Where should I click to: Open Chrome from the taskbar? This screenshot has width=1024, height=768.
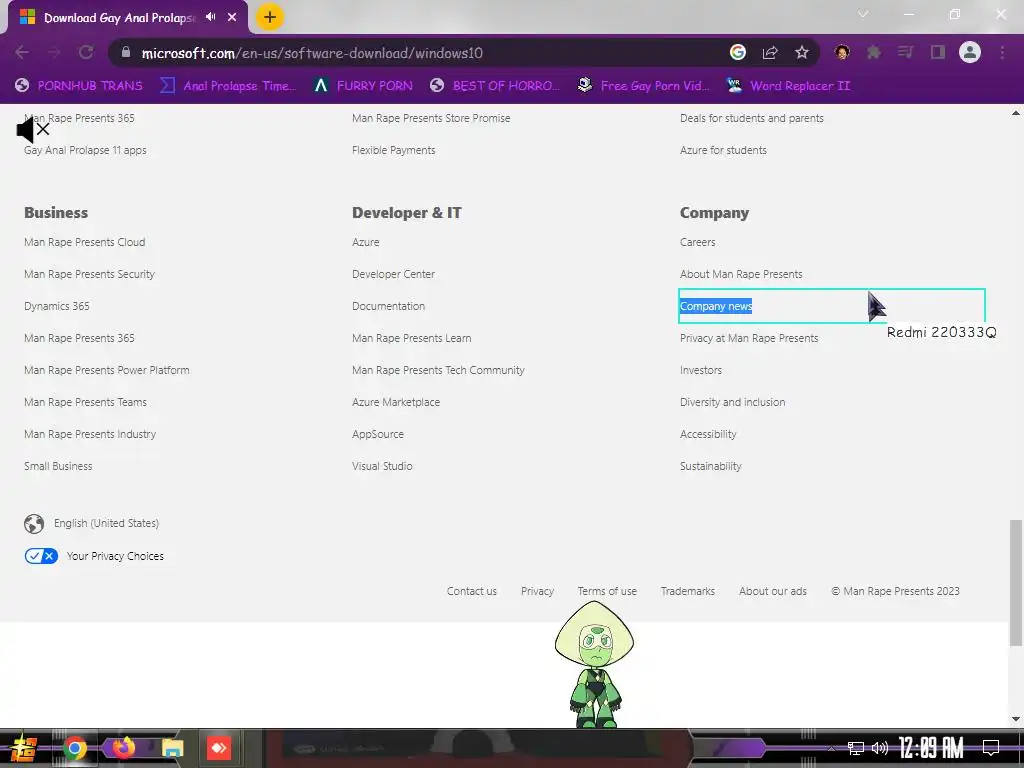click(x=75, y=748)
